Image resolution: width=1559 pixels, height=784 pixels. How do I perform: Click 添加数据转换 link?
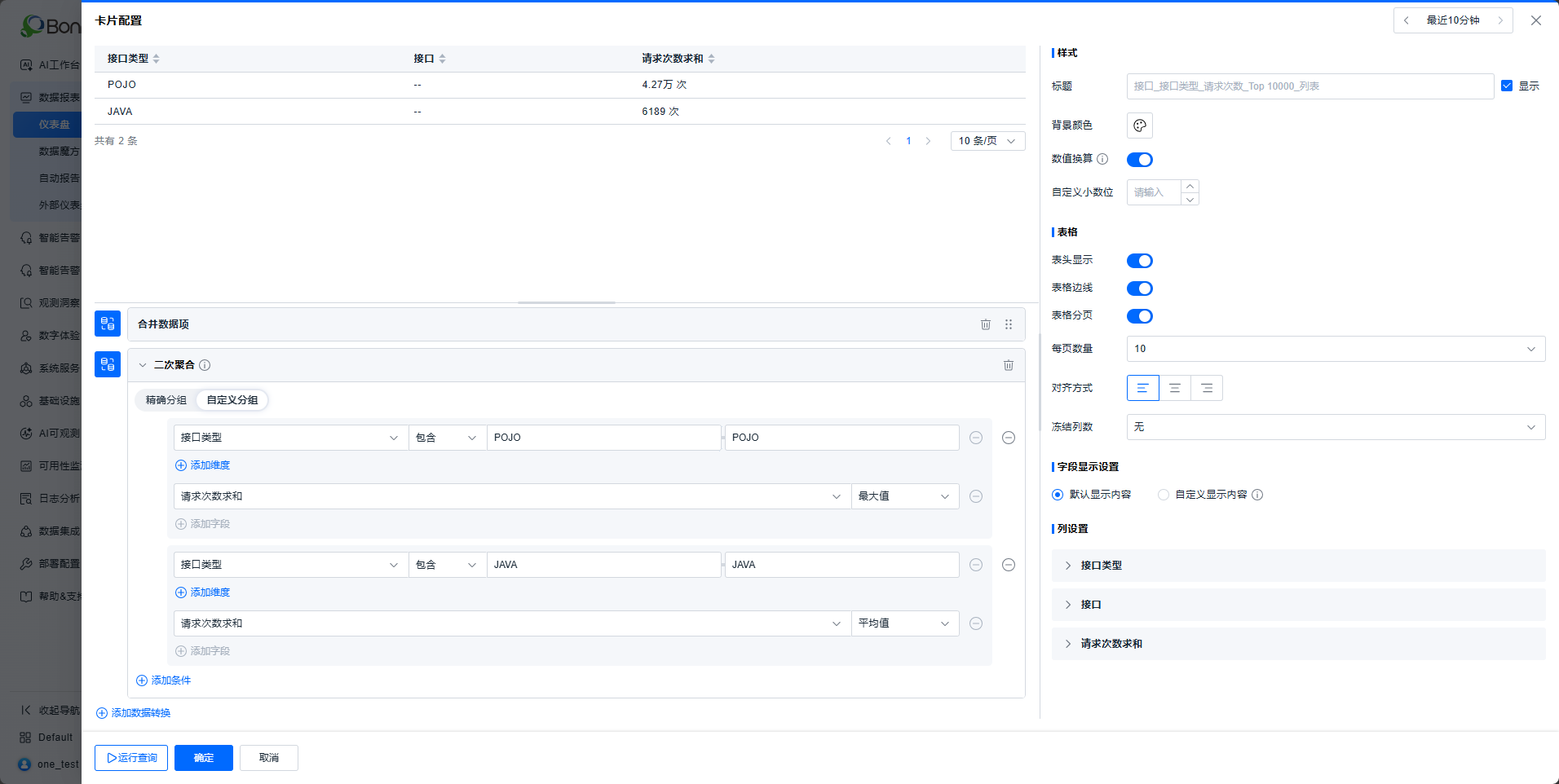pyautogui.click(x=134, y=713)
